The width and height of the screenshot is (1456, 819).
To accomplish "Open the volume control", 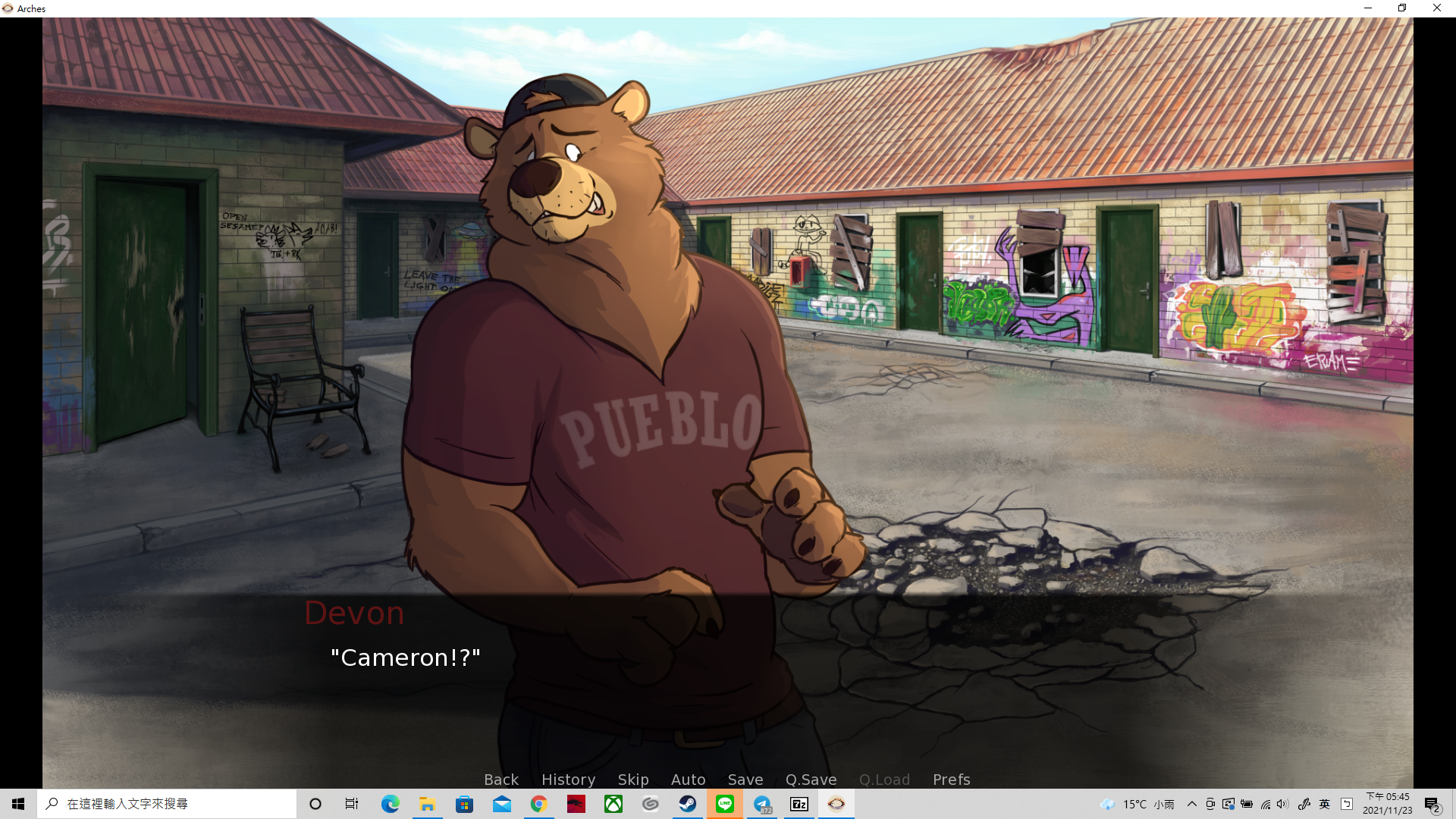I will 1283,804.
